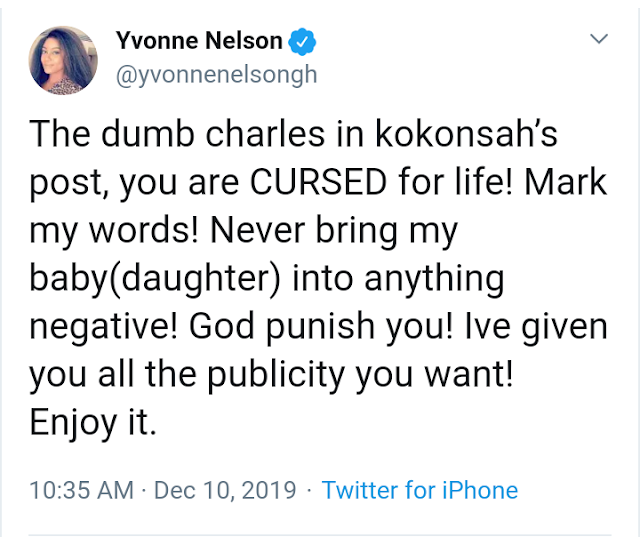This screenshot has height=537, width=640.
Task: Click the text "Enjoy it."
Action: (x=93, y=423)
